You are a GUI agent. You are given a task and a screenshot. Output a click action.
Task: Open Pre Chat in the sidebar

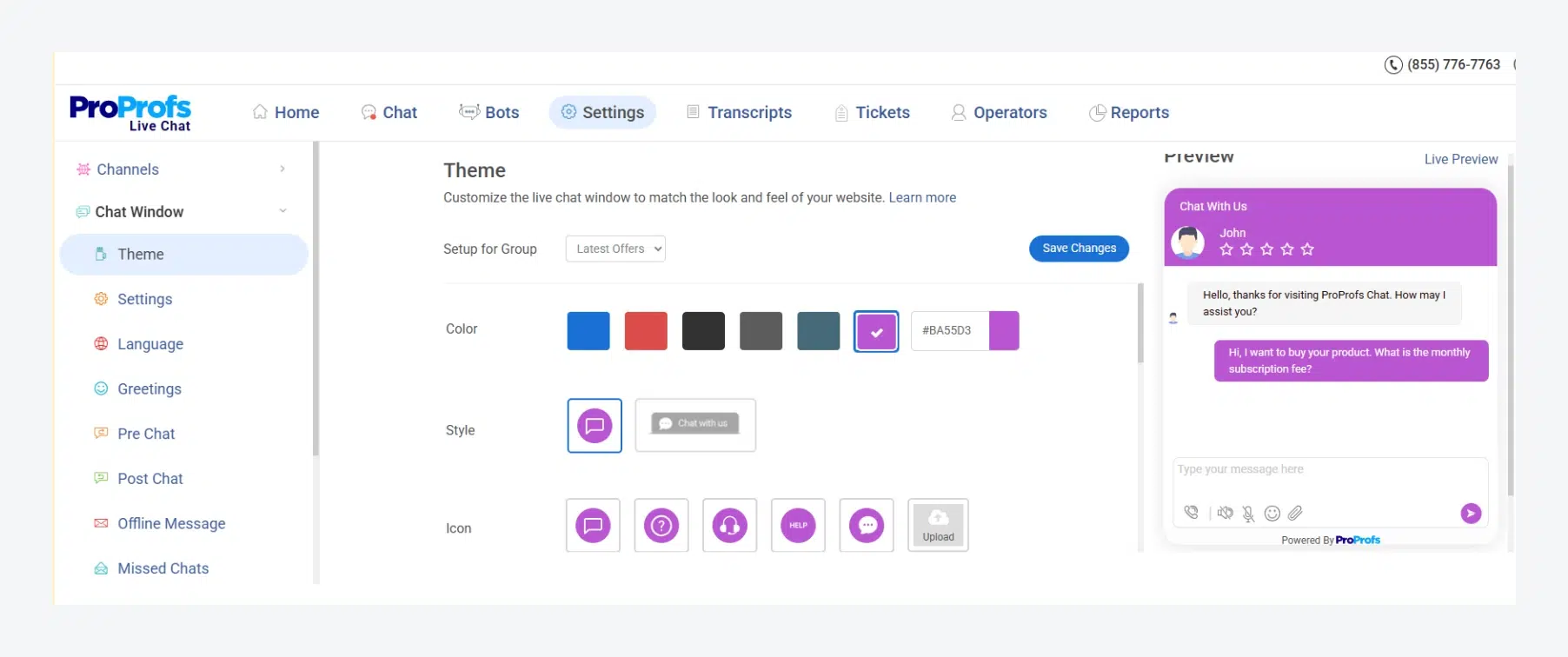(x=146, y=434)
